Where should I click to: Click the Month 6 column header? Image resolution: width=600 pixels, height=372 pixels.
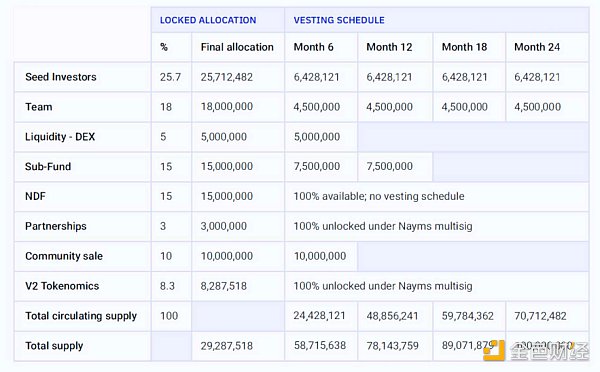click(x=313, y=47)
